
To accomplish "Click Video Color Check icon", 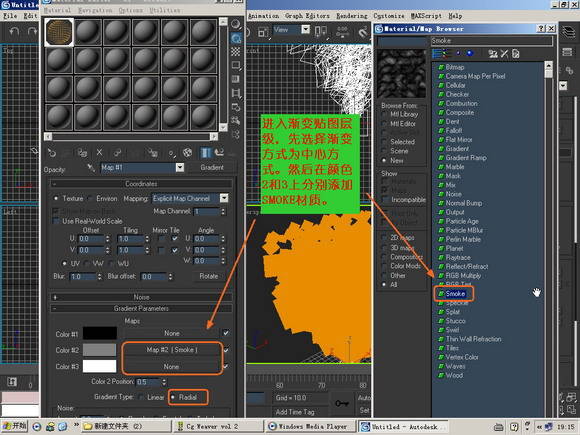I will click(236, 79).
